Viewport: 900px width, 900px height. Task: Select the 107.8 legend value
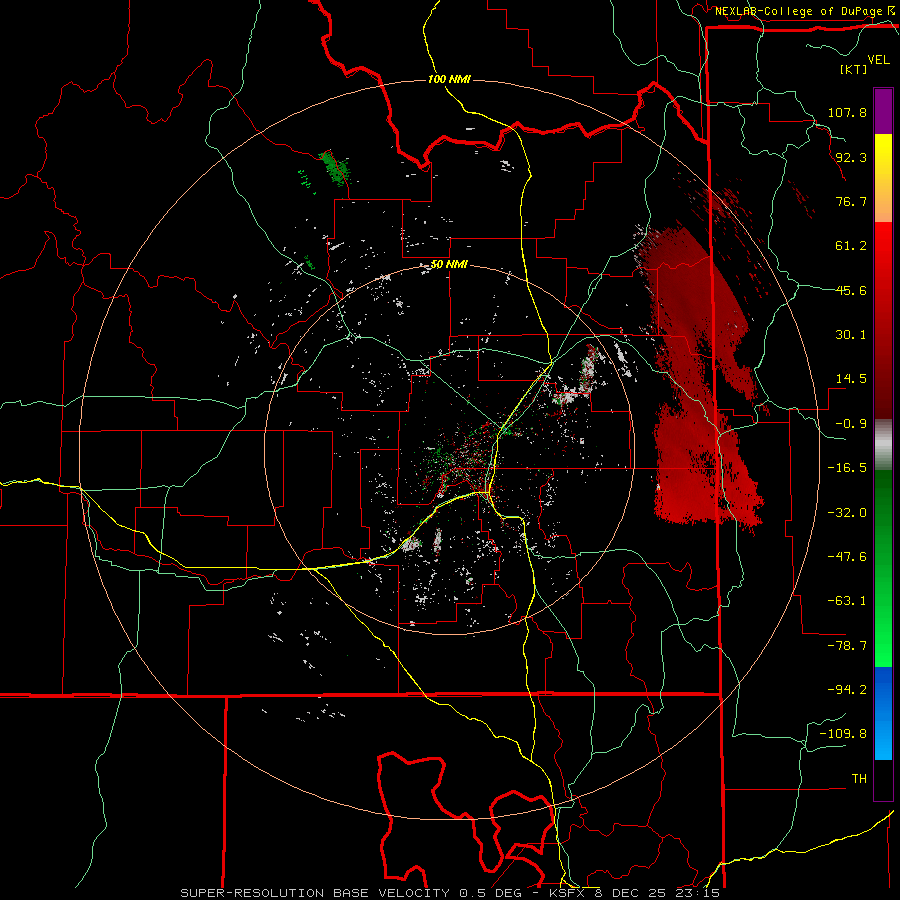(847, 112)
